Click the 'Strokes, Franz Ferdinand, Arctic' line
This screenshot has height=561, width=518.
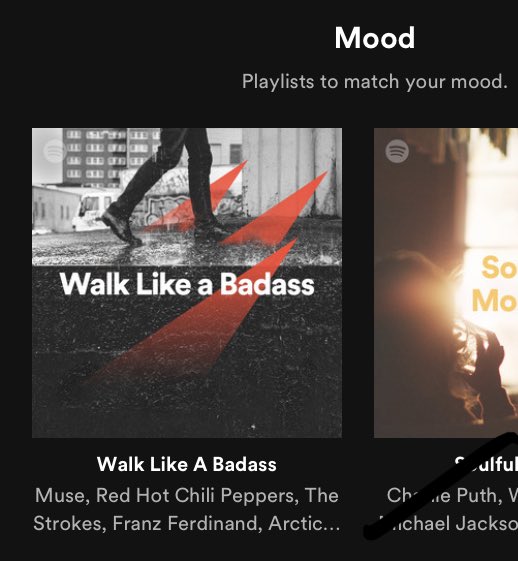(x=187, y=523)
